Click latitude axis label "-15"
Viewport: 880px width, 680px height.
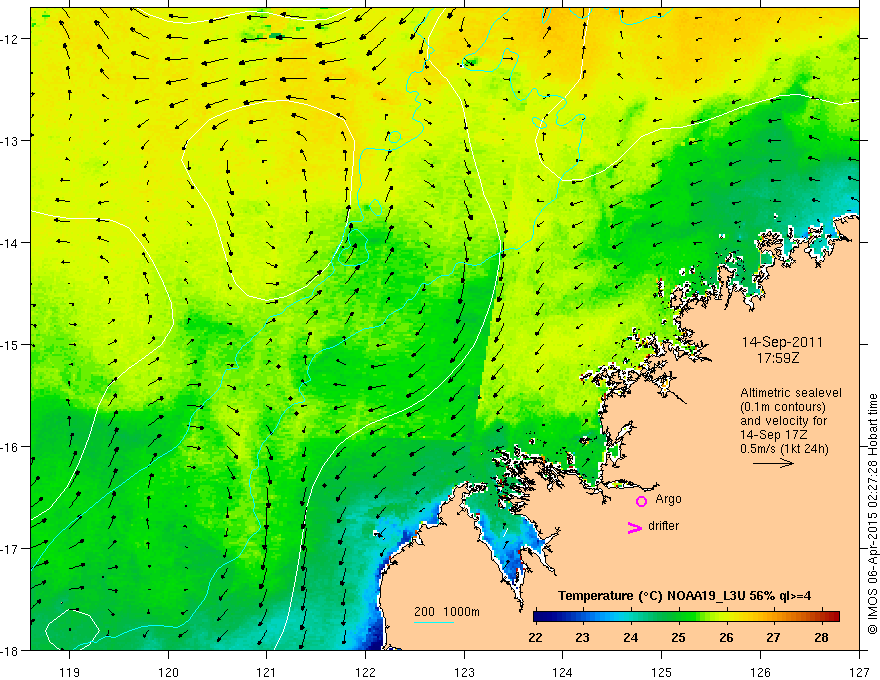pyautogui.click(x=11, y=344)
